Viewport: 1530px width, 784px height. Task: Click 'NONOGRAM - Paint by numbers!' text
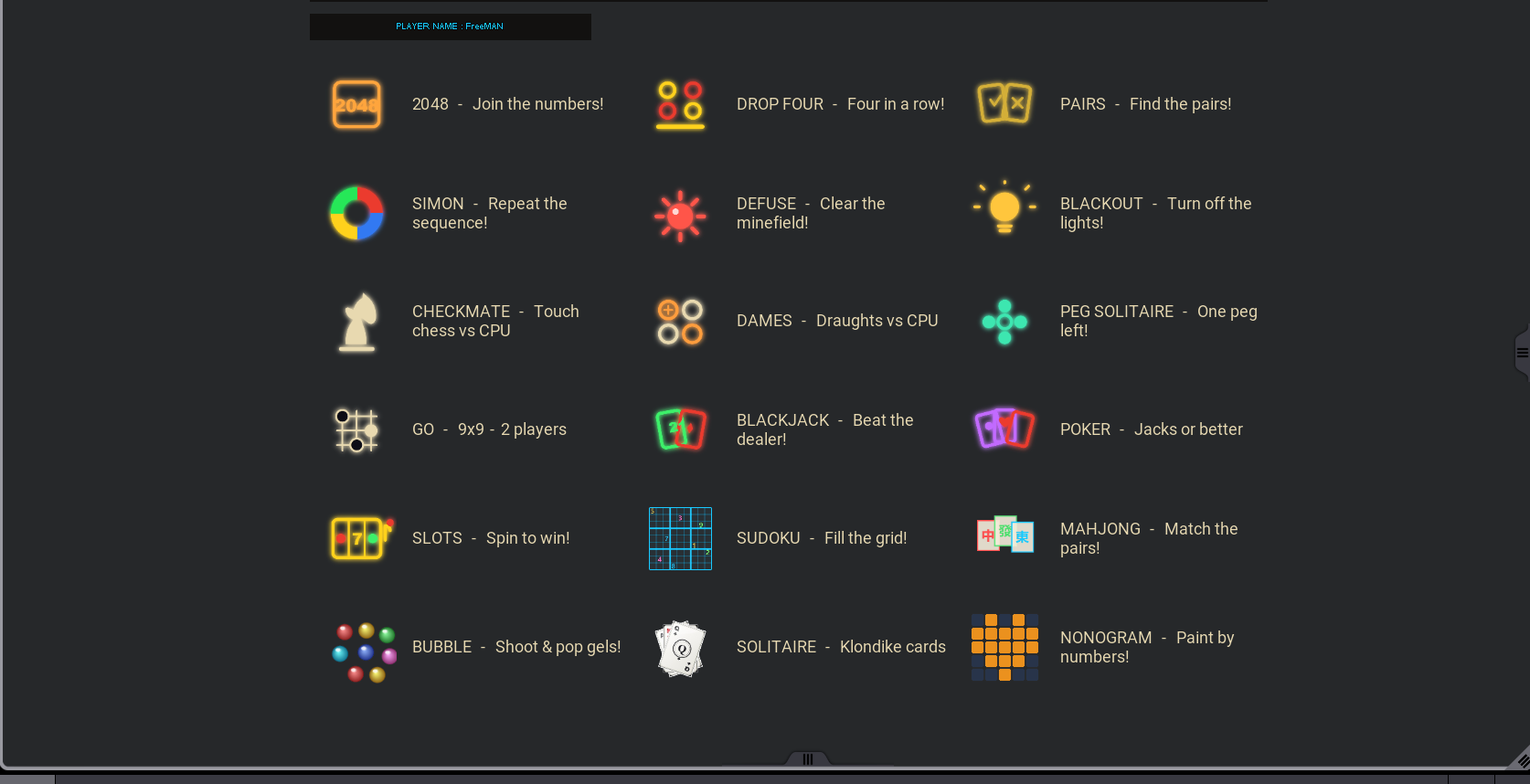tap(1147, 647)
